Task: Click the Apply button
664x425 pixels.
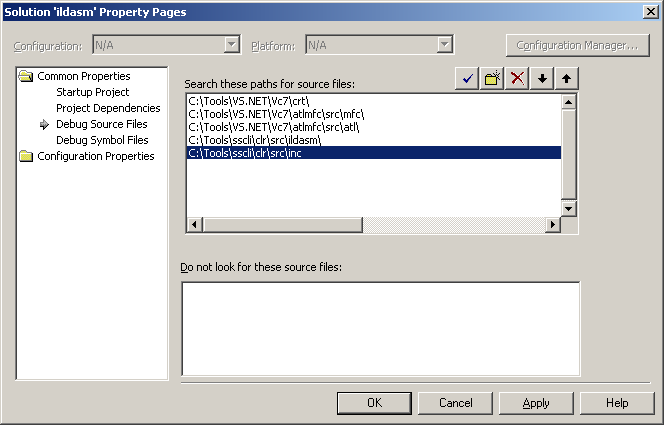Action: click(536, 402)
